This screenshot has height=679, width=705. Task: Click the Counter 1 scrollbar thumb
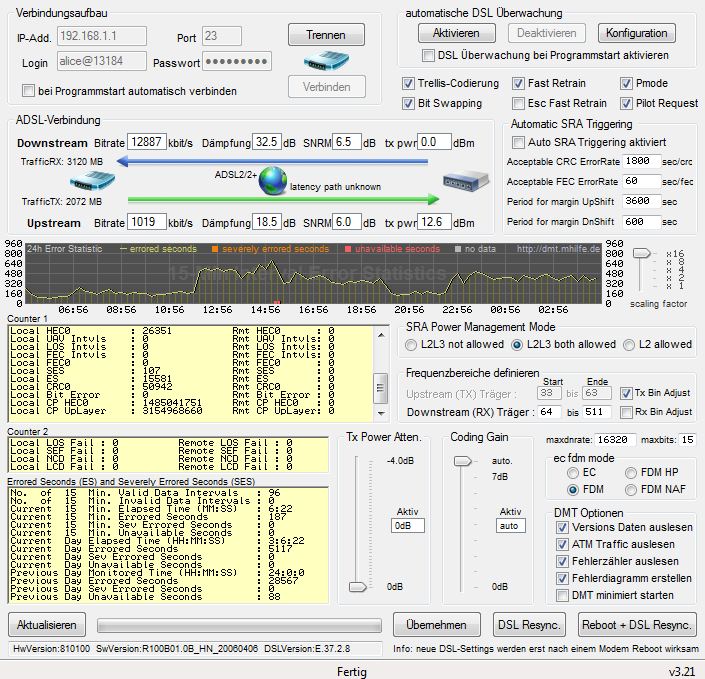pos(381,388)
